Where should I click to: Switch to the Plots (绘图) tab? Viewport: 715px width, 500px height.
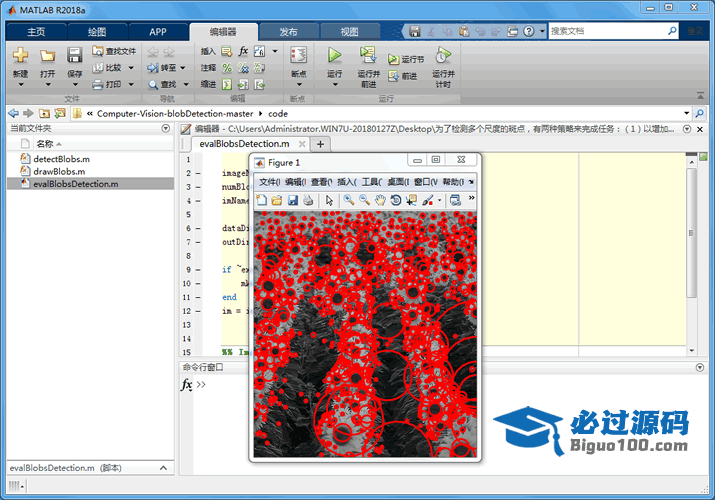pos(96,31)
